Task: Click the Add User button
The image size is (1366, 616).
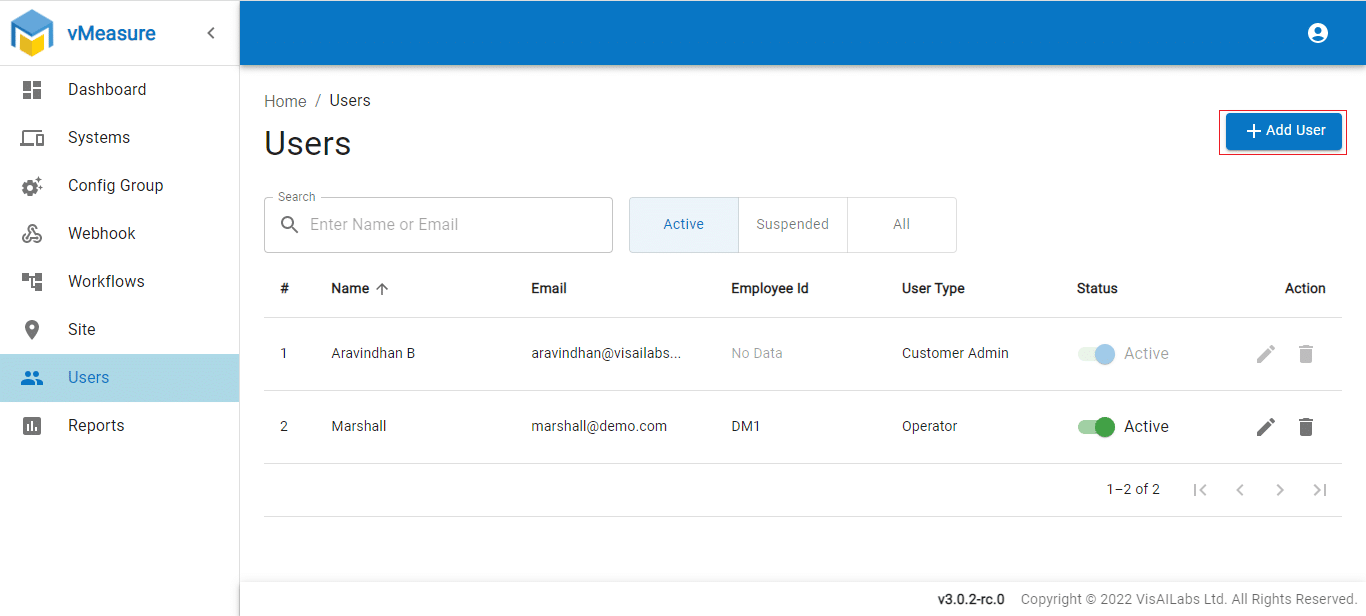Action: (1283, 130)
